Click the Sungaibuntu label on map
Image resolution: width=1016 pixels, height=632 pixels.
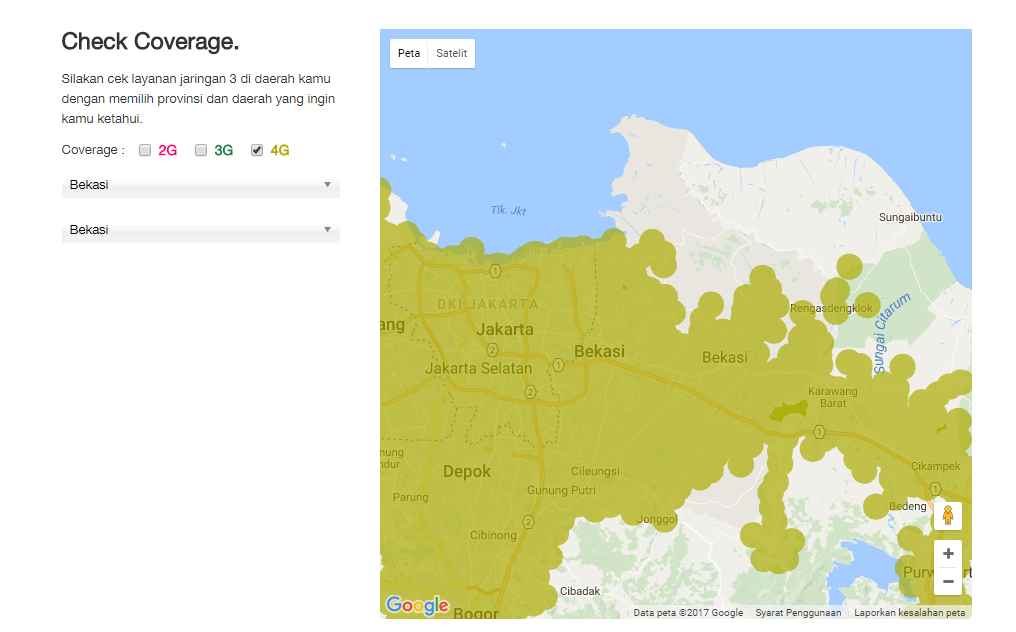click(x=910, y=217)
